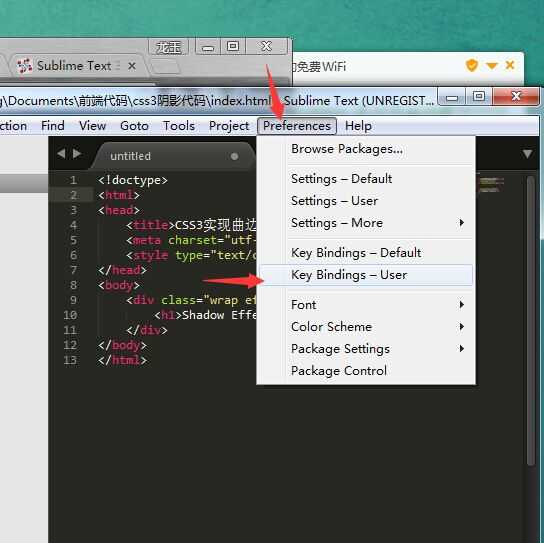This screenshot has width=544, height=543.
Task: Open the tab list dropdown triangle in editor
Action: (x=527, y=154)
